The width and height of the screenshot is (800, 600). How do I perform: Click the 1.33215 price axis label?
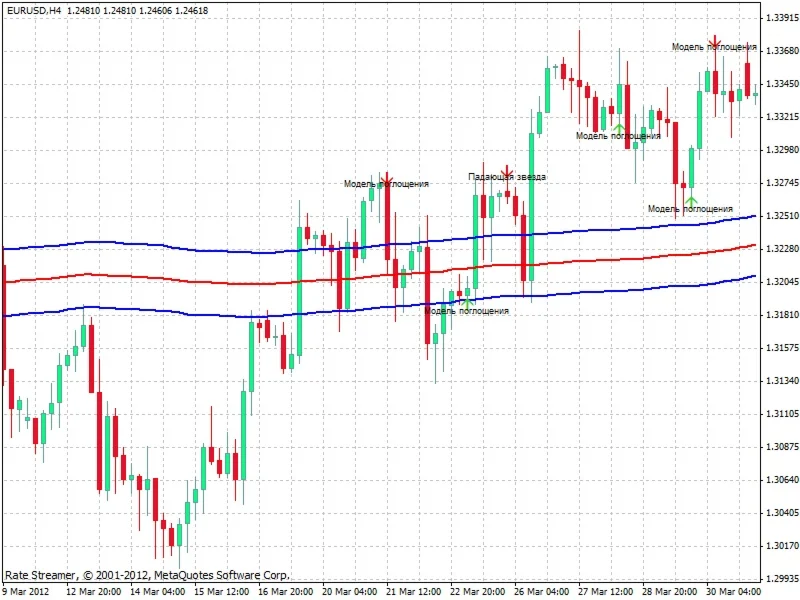(x=782, y=117)
